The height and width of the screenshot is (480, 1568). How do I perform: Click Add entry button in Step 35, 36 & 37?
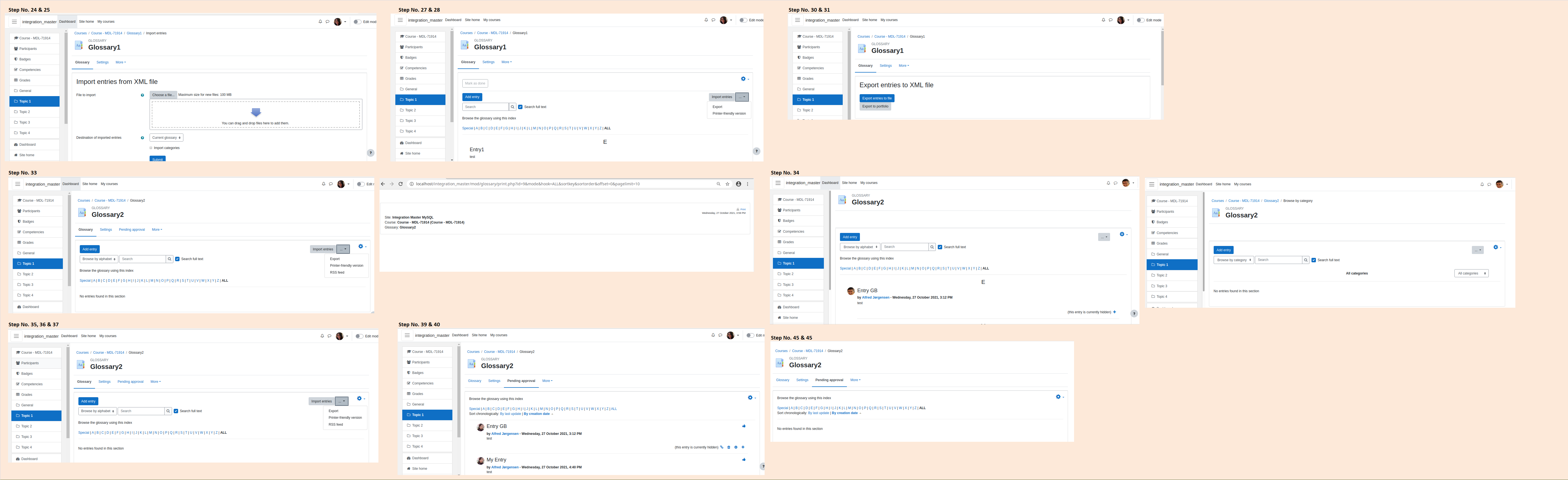(88, 402)
